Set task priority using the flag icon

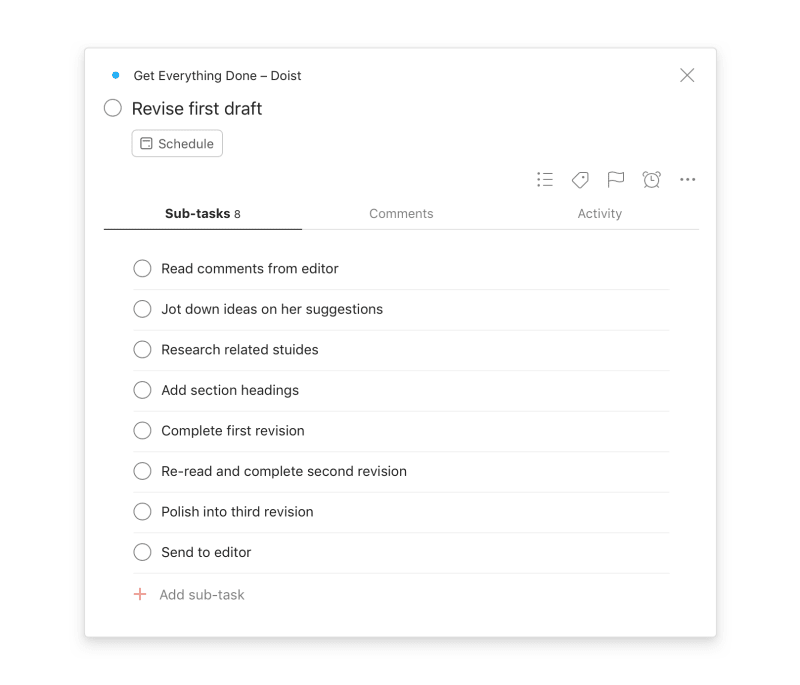(x=616, y=180)
